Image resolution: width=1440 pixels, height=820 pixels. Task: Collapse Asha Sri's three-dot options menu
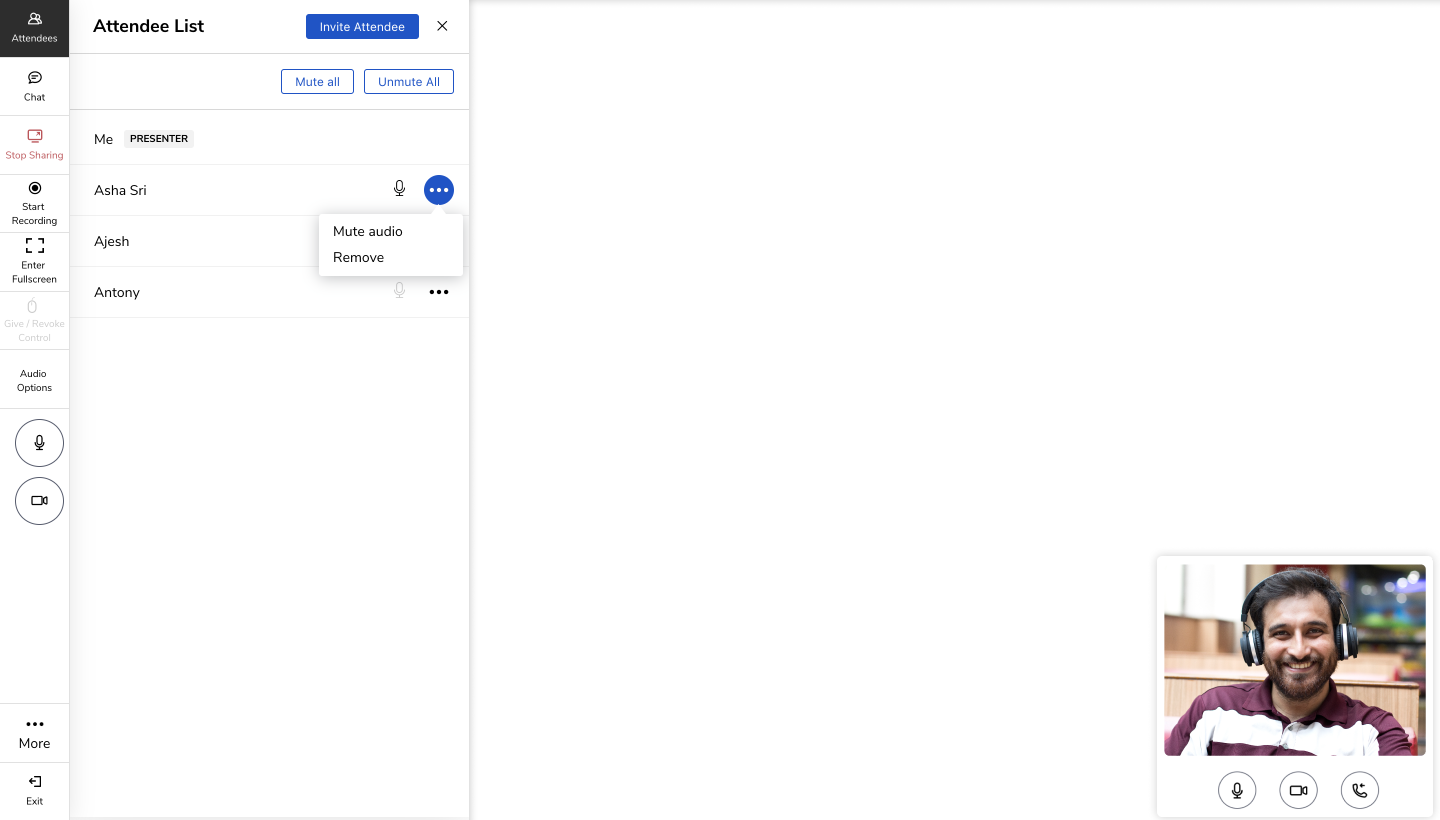point(439,190)
